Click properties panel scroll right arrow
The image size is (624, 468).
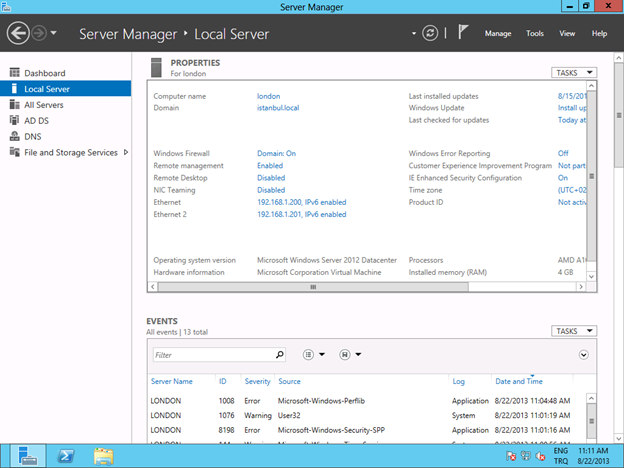pyautogui.click(x=581, y=287)
